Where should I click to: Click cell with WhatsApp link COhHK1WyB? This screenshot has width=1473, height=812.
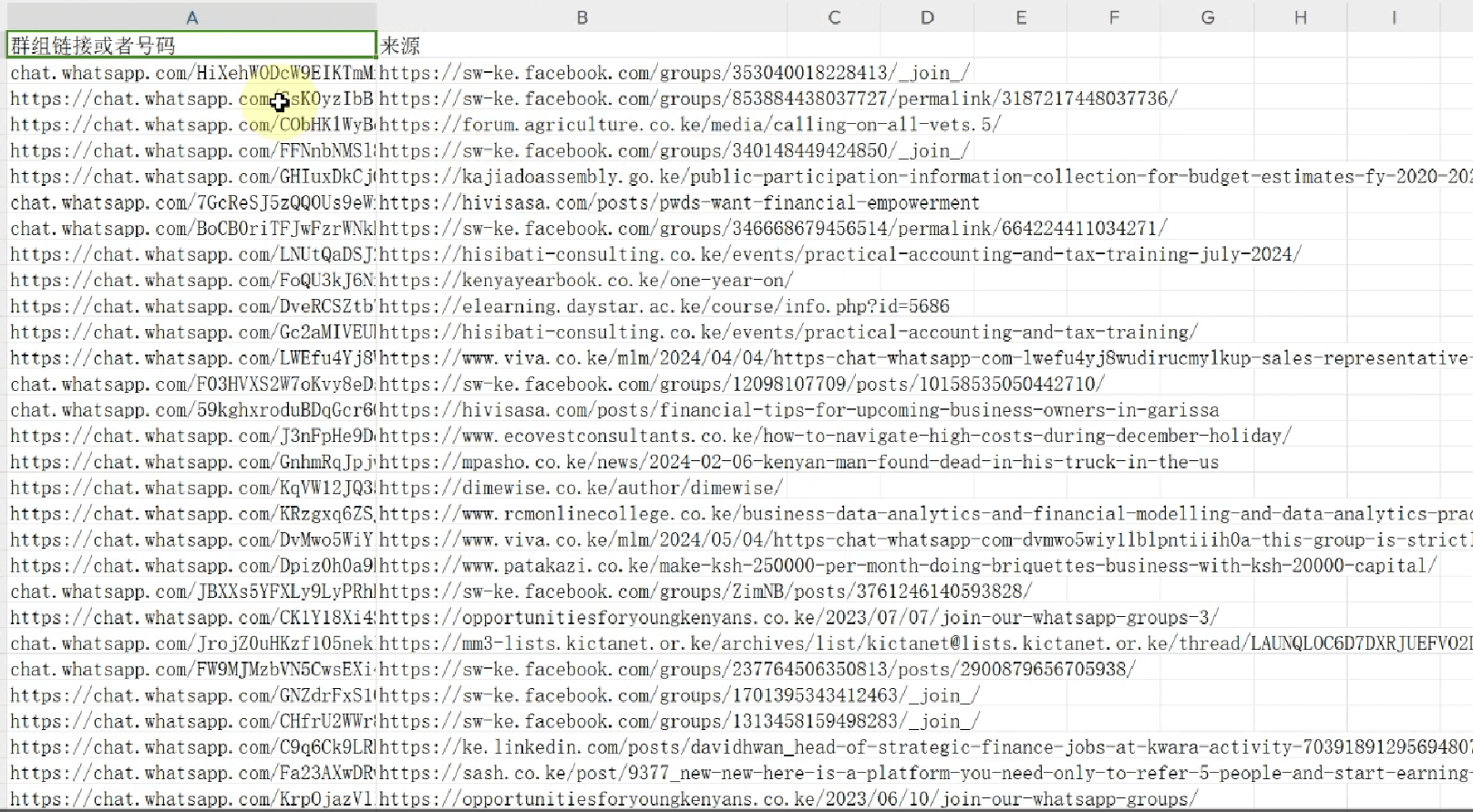[x=191, y=124]
